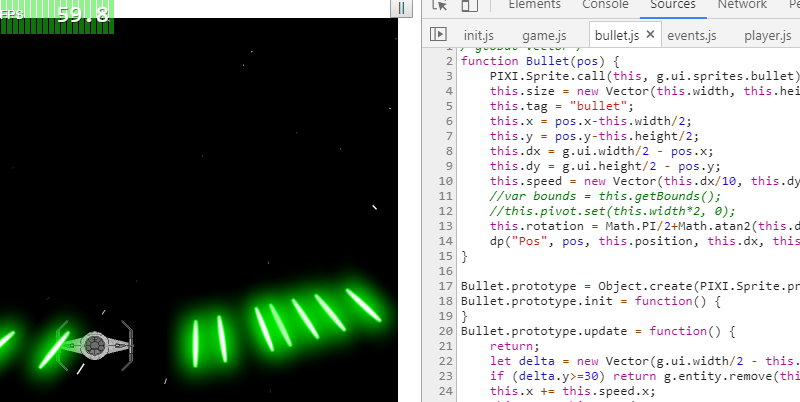Click the 'this.dy = g.ui.height/2 - pos.y;' line
800x402 pixels.
605,166
